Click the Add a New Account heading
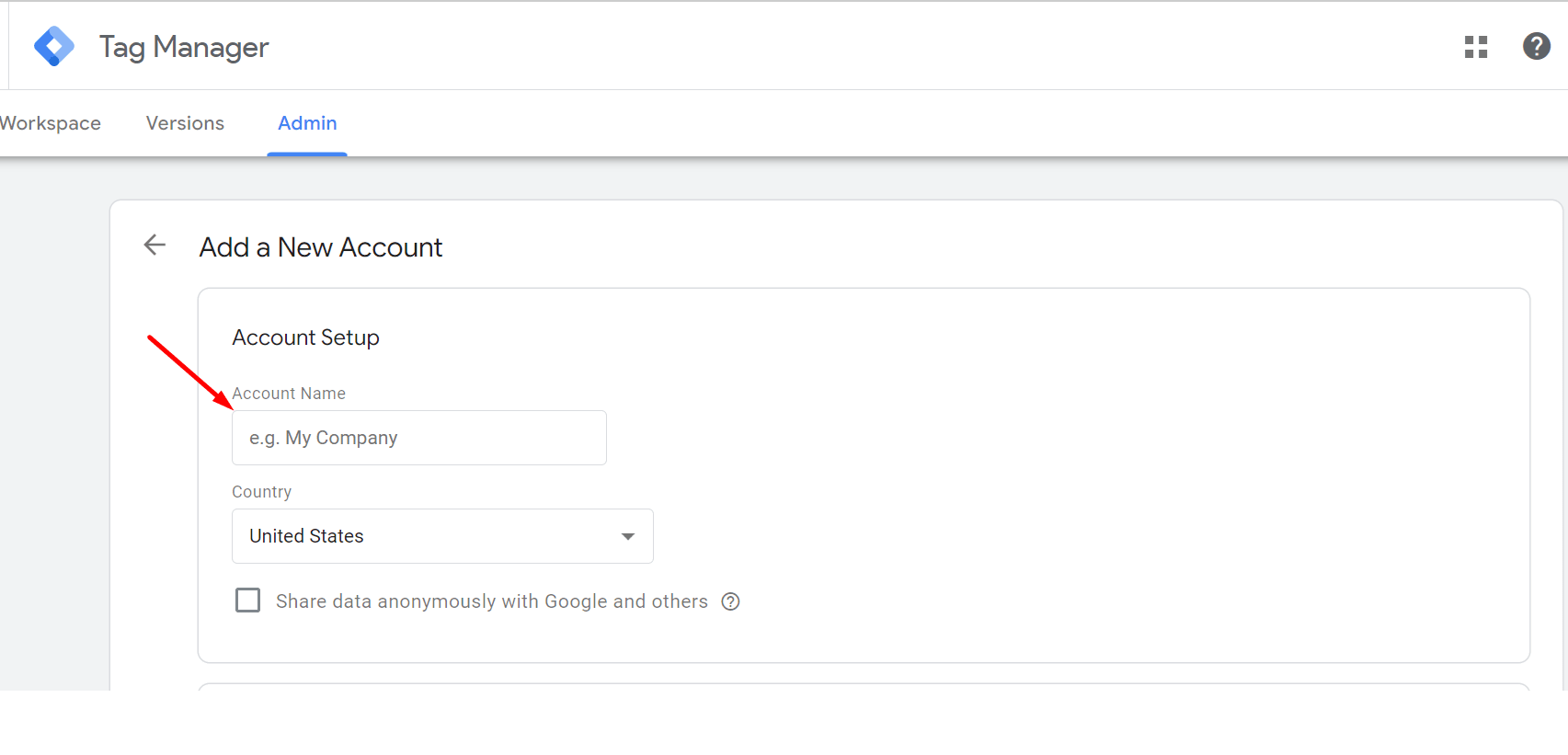The height and width of the screenshot is (755, 1568). (x=321, y=247)
